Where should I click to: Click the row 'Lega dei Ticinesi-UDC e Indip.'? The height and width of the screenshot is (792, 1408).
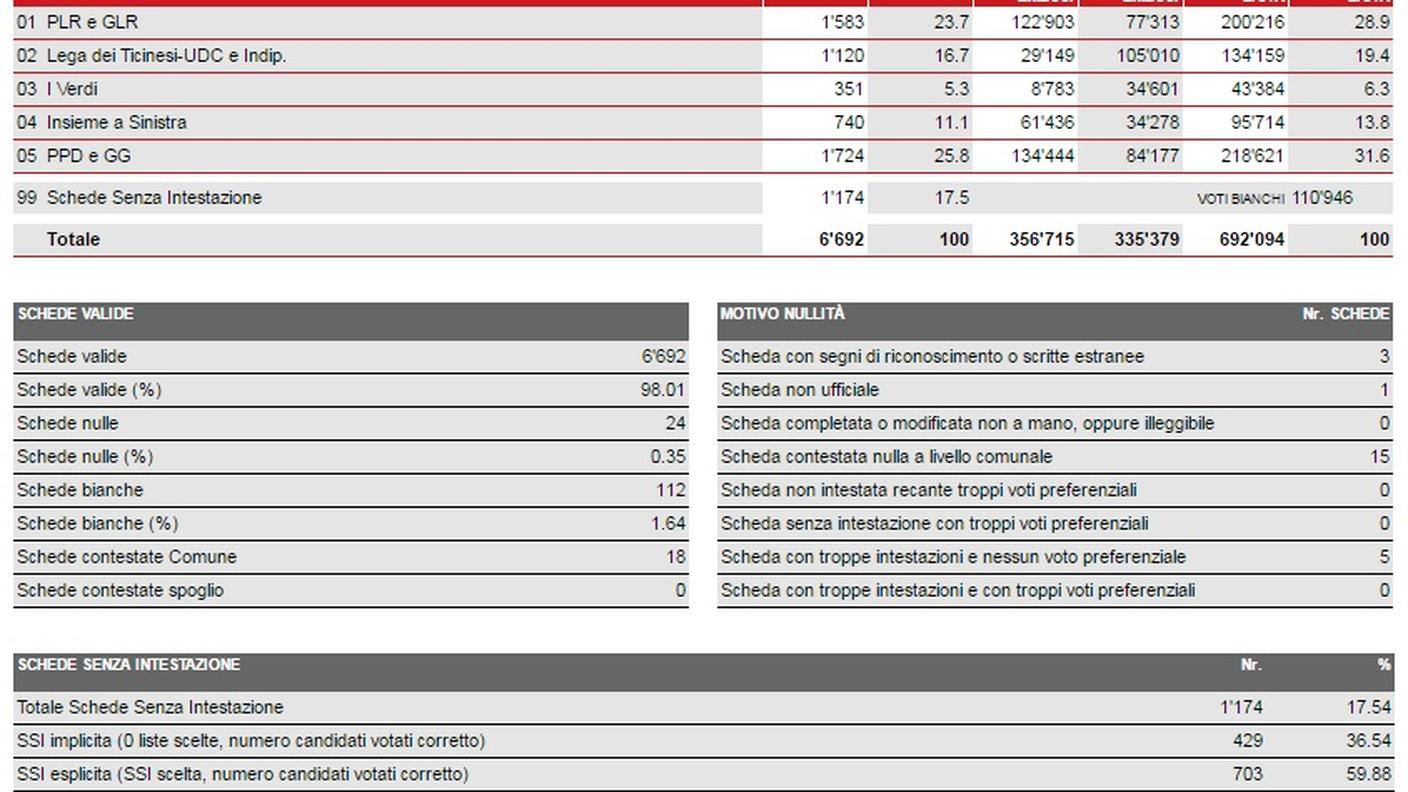[703, 56]
